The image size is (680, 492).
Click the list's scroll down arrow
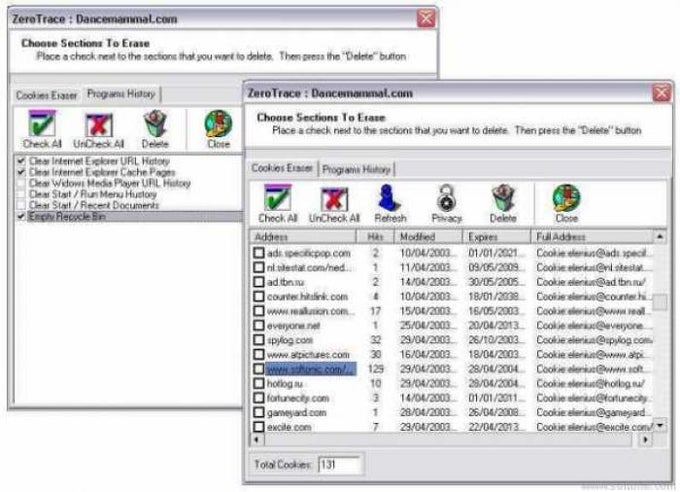pos(660,425)
